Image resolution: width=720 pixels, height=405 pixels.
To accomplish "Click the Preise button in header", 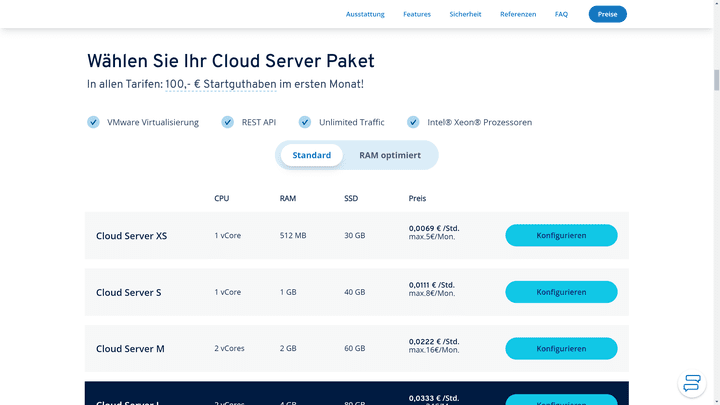I will [608, 14].
